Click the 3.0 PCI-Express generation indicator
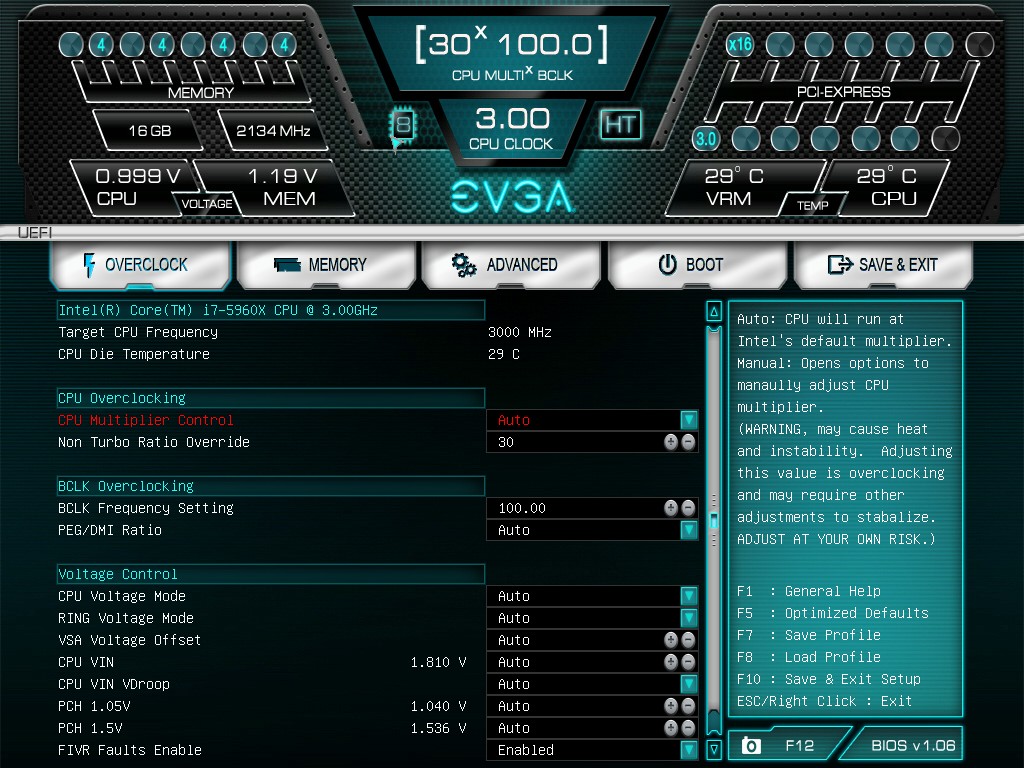The height and width of the screenshot is (768, 1024). (x=705, y=138)
